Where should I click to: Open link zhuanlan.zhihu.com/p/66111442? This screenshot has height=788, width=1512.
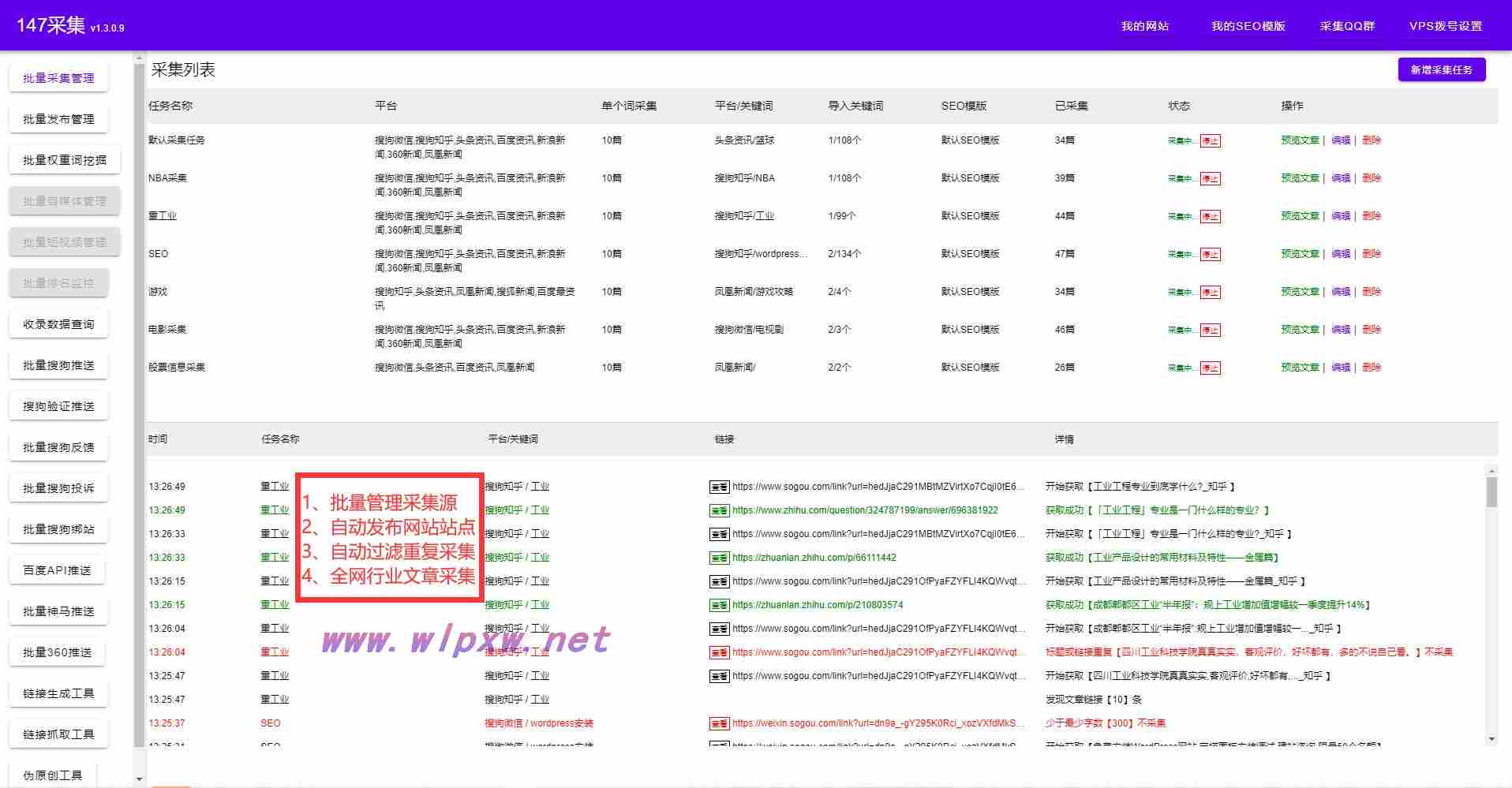click(x=814, y=558)
